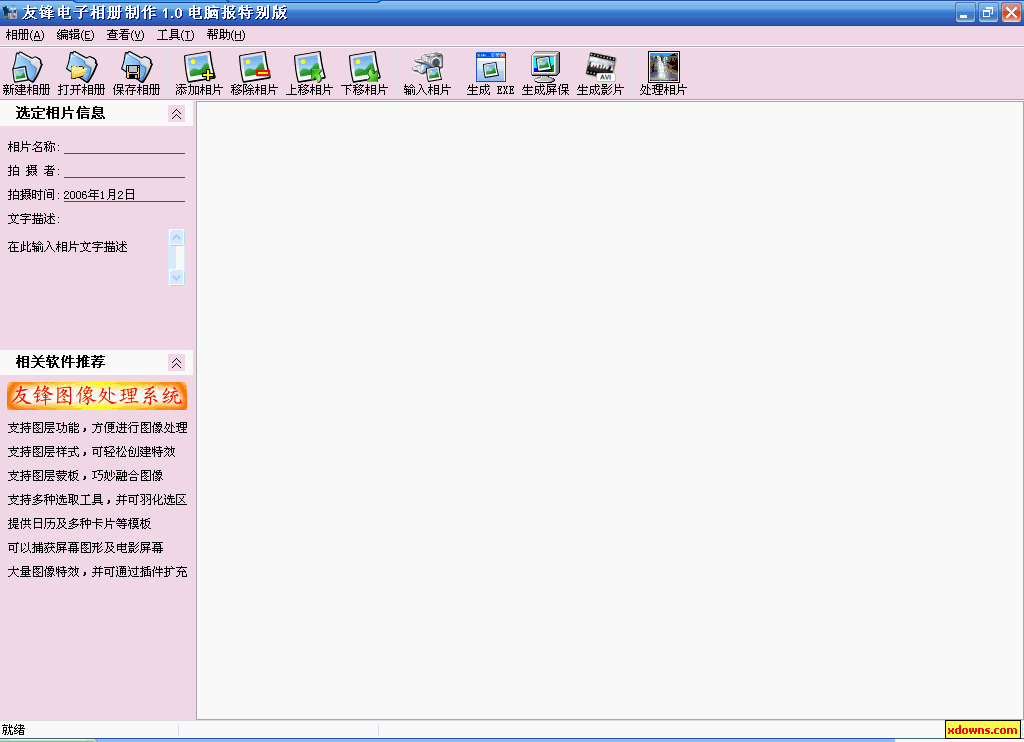Click the 新建相册 (new album) toolbar icon
Image resolution: width=1024 pixels, height=742 pixels.
coord(26,74)
